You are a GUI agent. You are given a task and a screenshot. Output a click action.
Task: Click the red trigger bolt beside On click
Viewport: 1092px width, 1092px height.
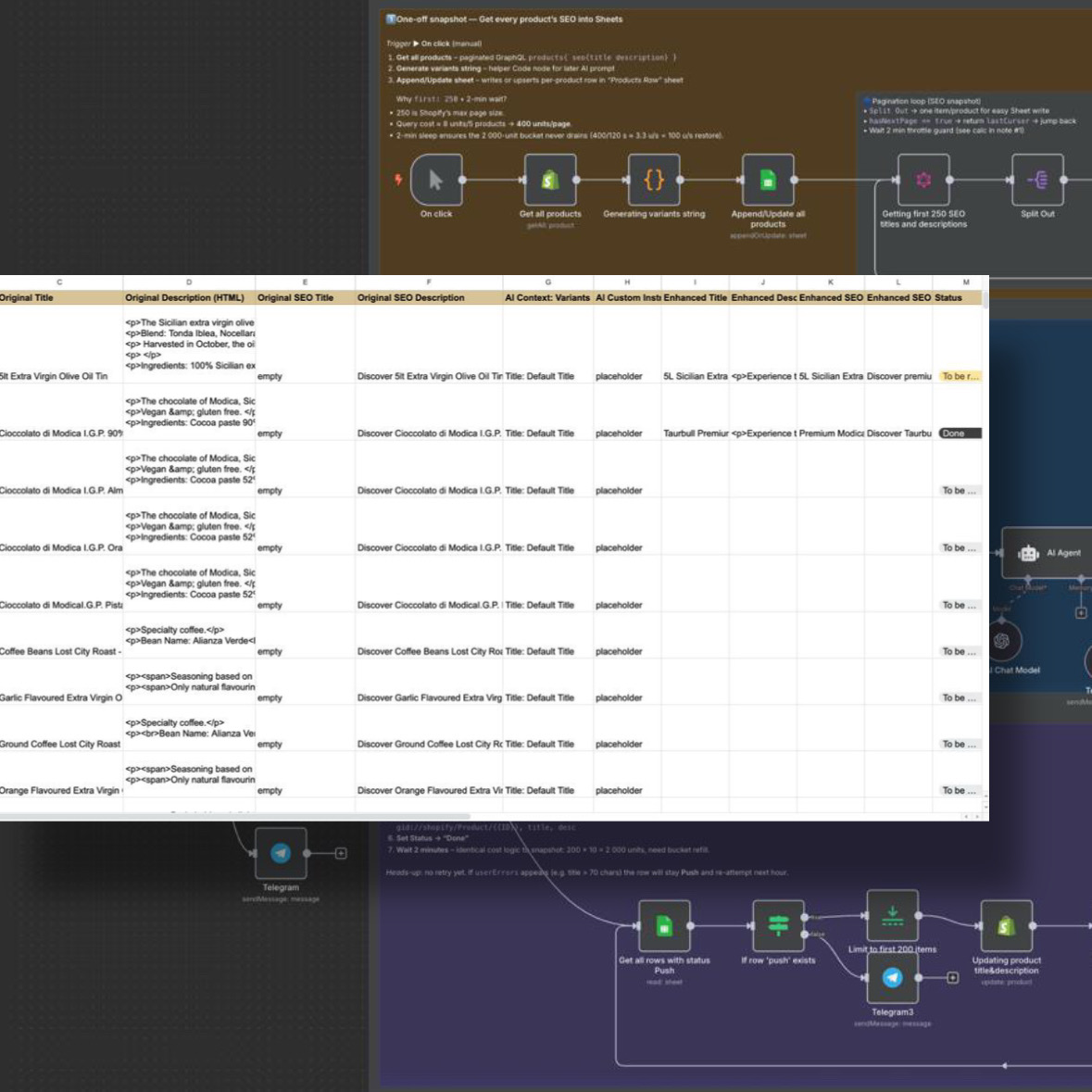(x=398, y=180)
